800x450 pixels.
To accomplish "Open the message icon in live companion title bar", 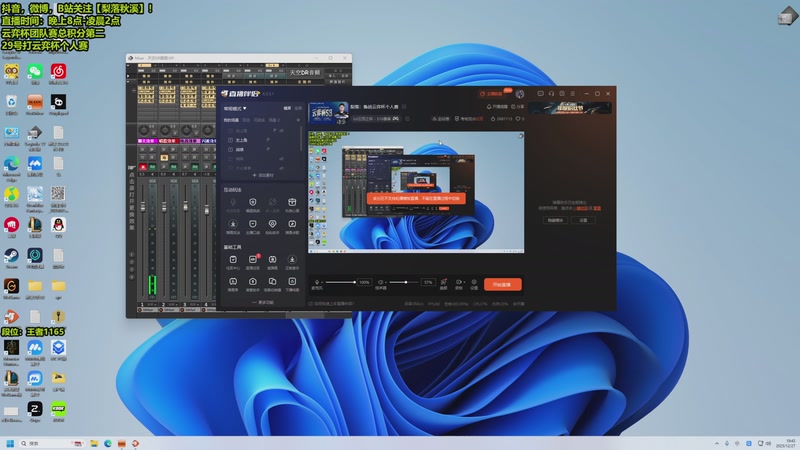I will 540,94.
